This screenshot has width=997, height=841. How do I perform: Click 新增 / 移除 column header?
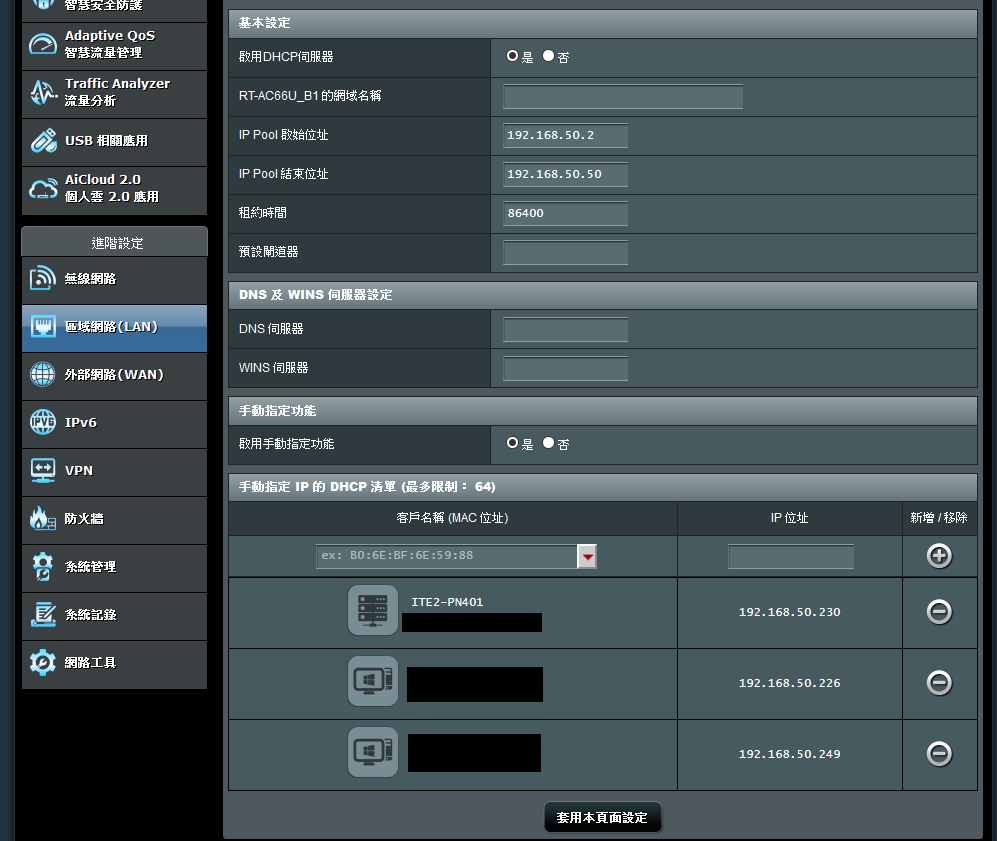pyautogui.click(x=939, y=518)
